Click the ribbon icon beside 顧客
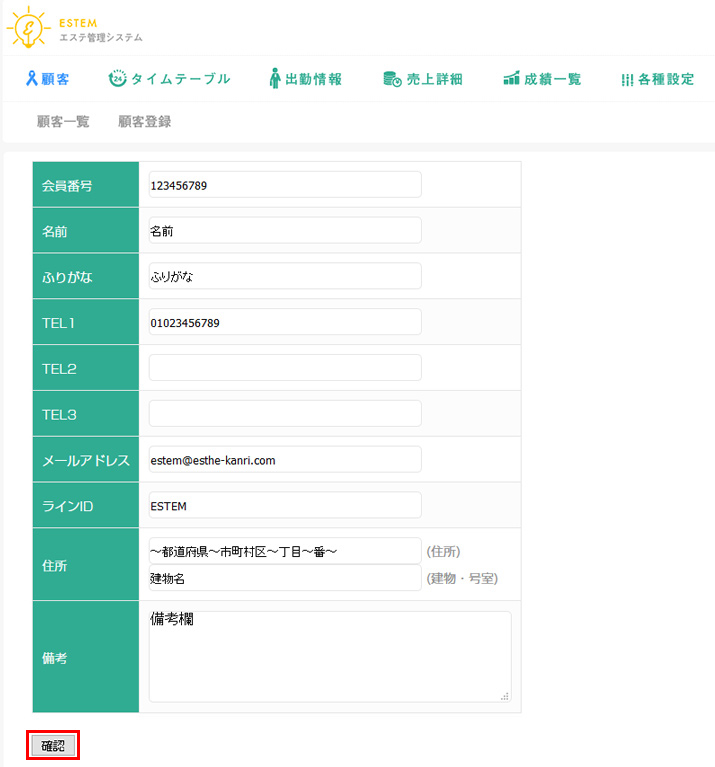Screen dimensions: 715x767 coord(32,79)
